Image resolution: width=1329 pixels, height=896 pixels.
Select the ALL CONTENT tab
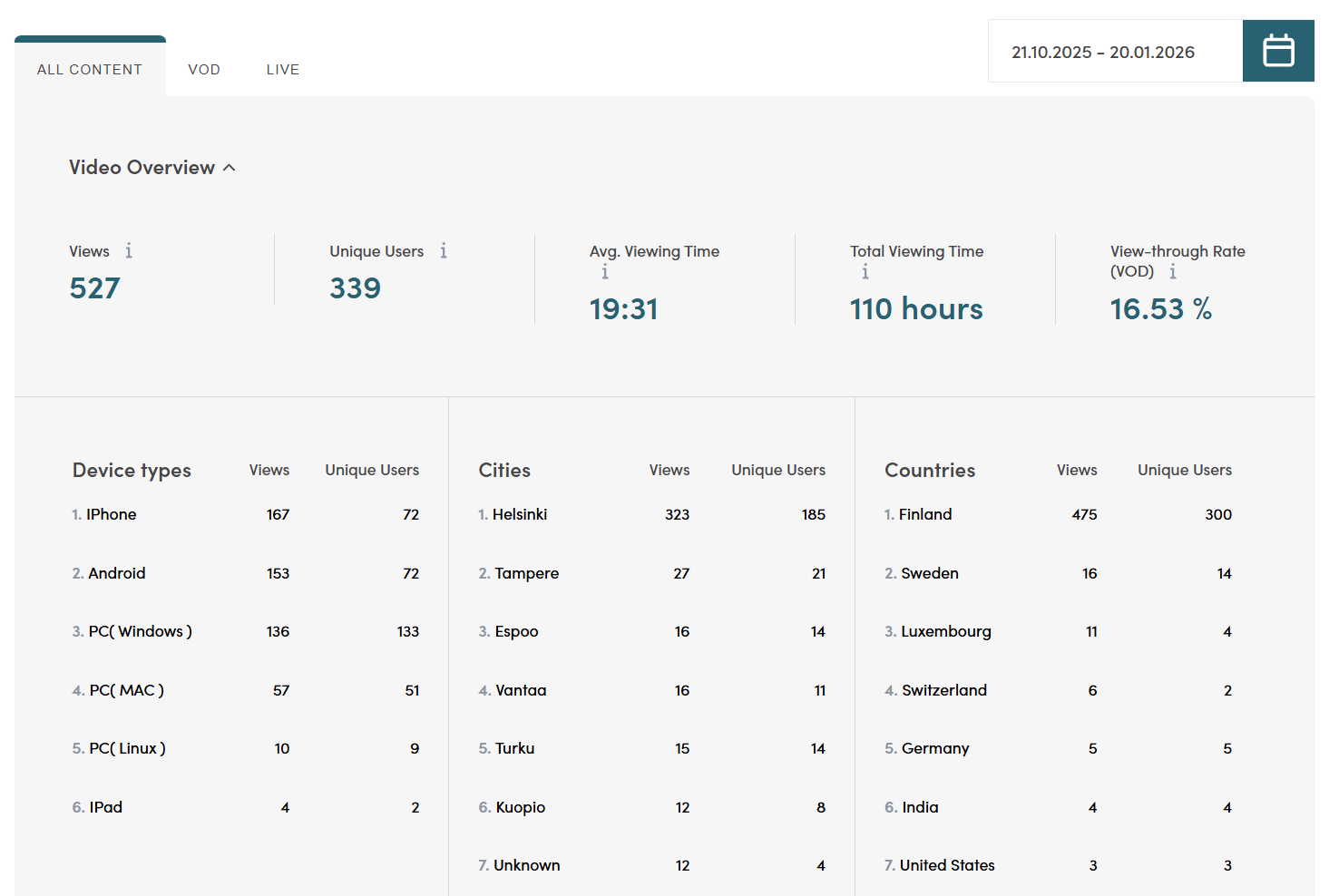tap(89, 69)
